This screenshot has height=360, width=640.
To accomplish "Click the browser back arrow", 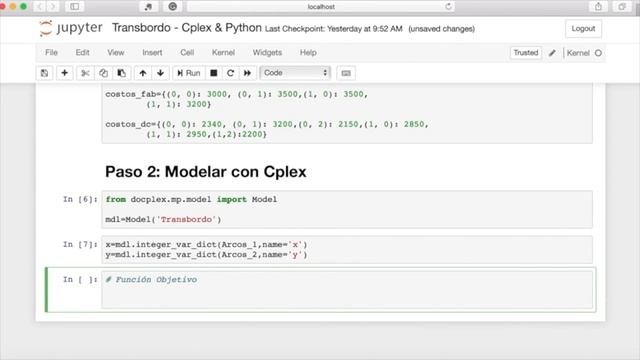I will pos(40,7).
